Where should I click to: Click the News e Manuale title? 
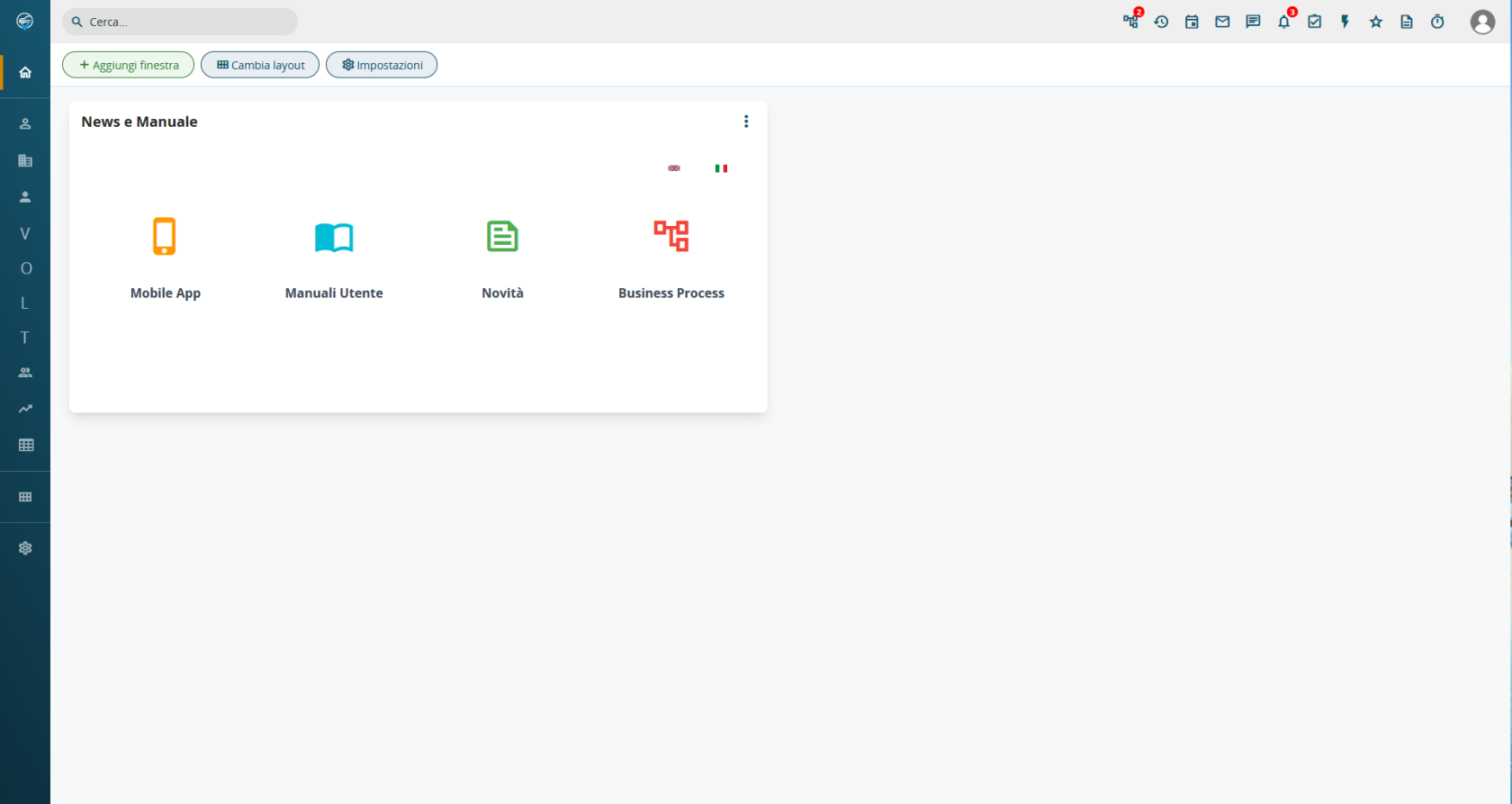[139, 122]
